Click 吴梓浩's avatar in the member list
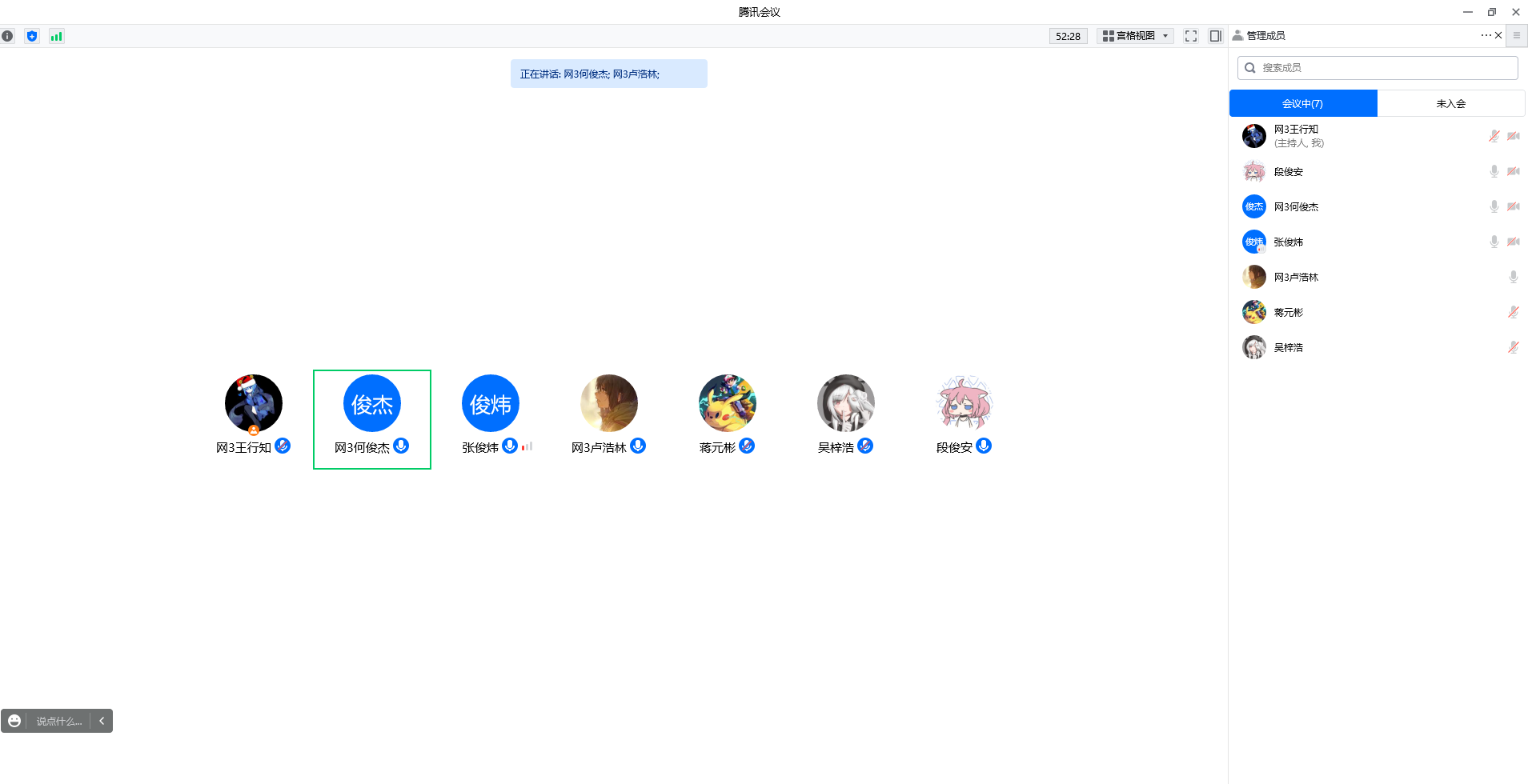Viewport: 1528px width, 784px height. point(1254,347)
